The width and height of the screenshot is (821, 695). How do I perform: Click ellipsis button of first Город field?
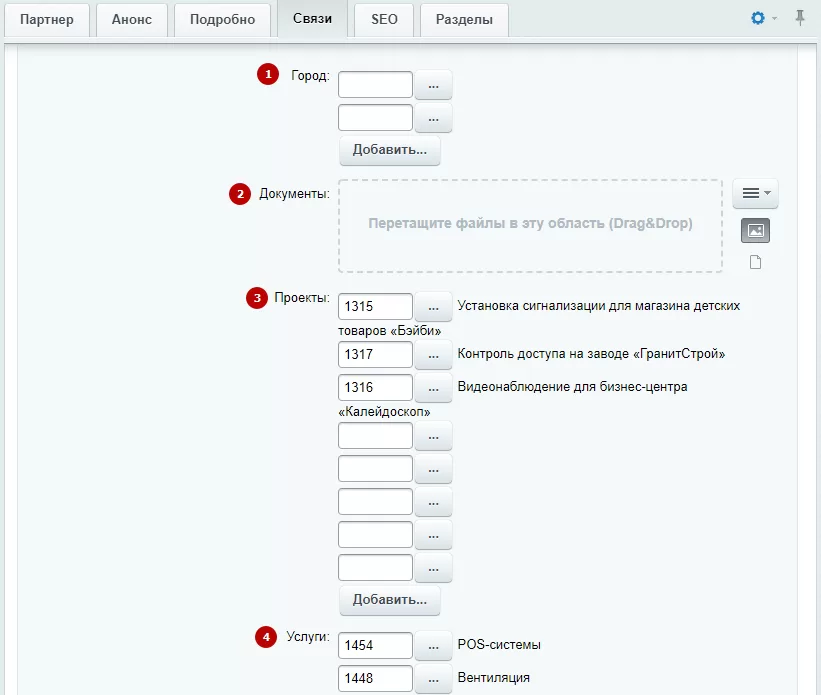click(433, 85)
